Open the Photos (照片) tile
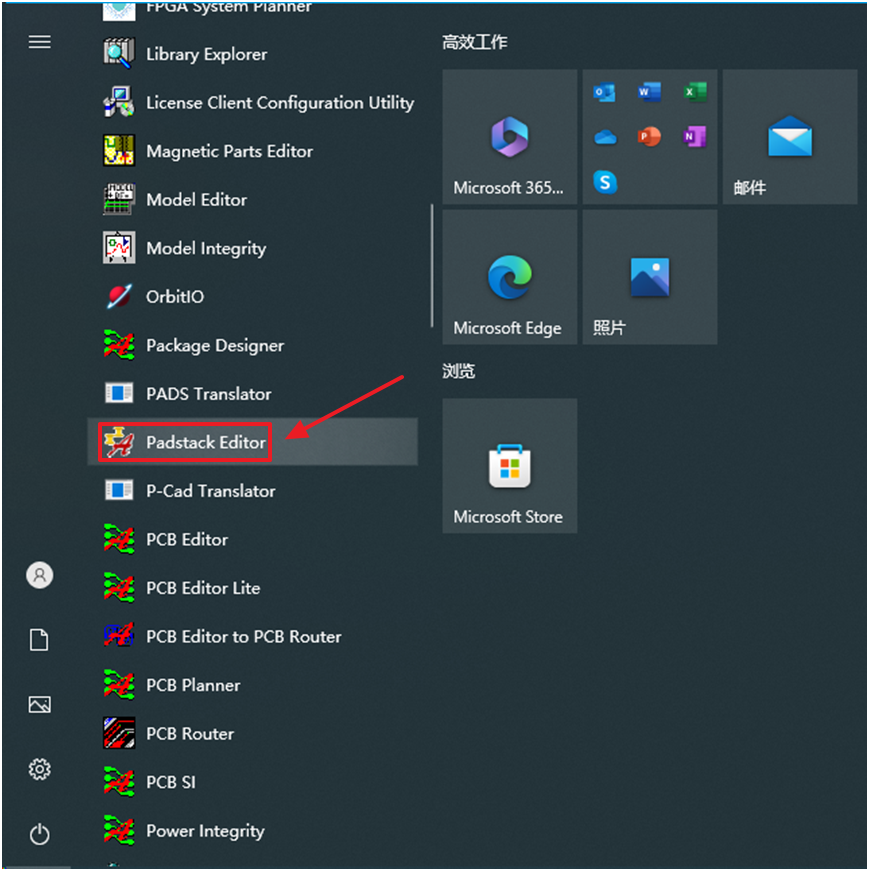Screen dimensions: 869x871 (x=649, y=278)
